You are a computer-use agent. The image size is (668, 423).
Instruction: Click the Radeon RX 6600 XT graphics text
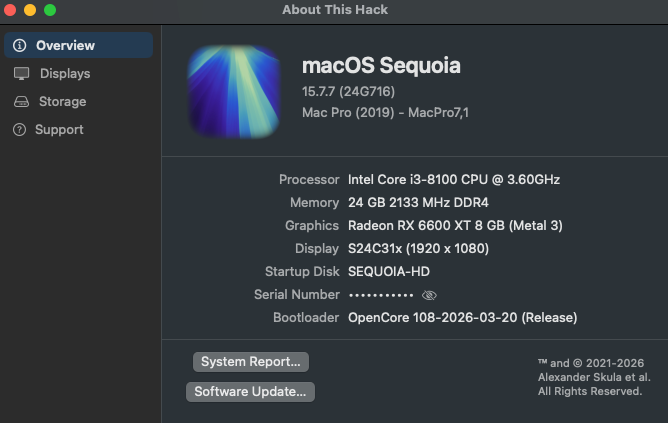455,225
